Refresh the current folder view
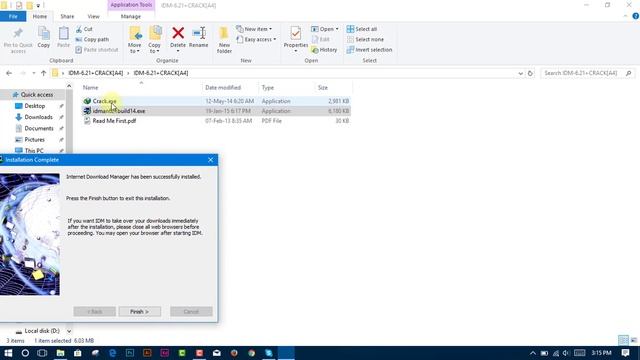The image size is (640, 360). [x=530, y=73]
